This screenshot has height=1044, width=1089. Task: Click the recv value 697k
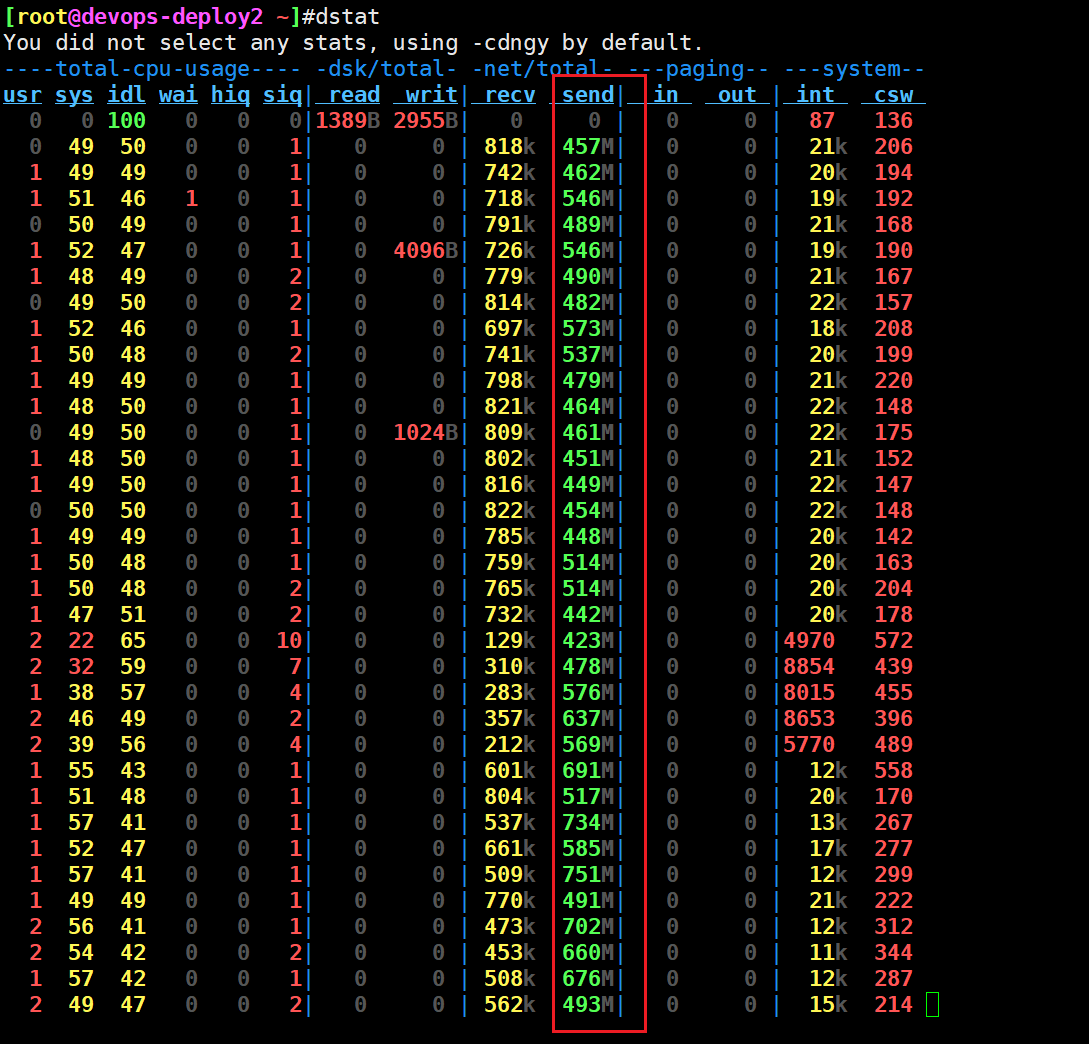point(510,329)
